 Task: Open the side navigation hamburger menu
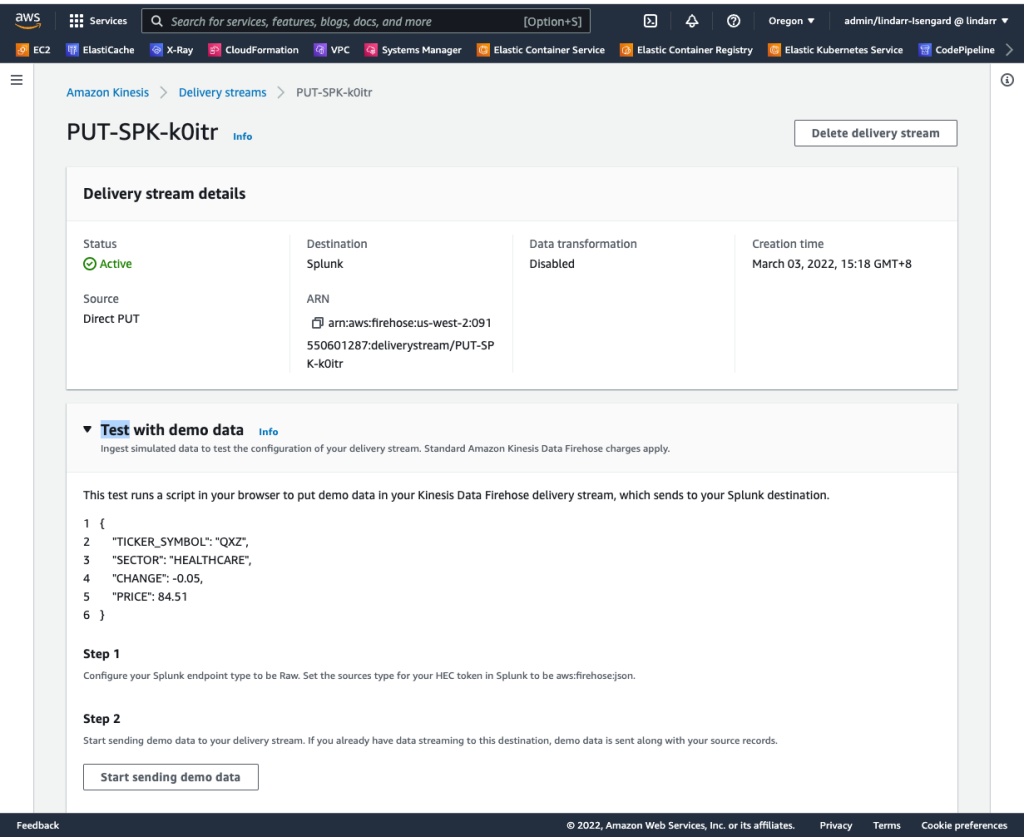click(17, 80)
